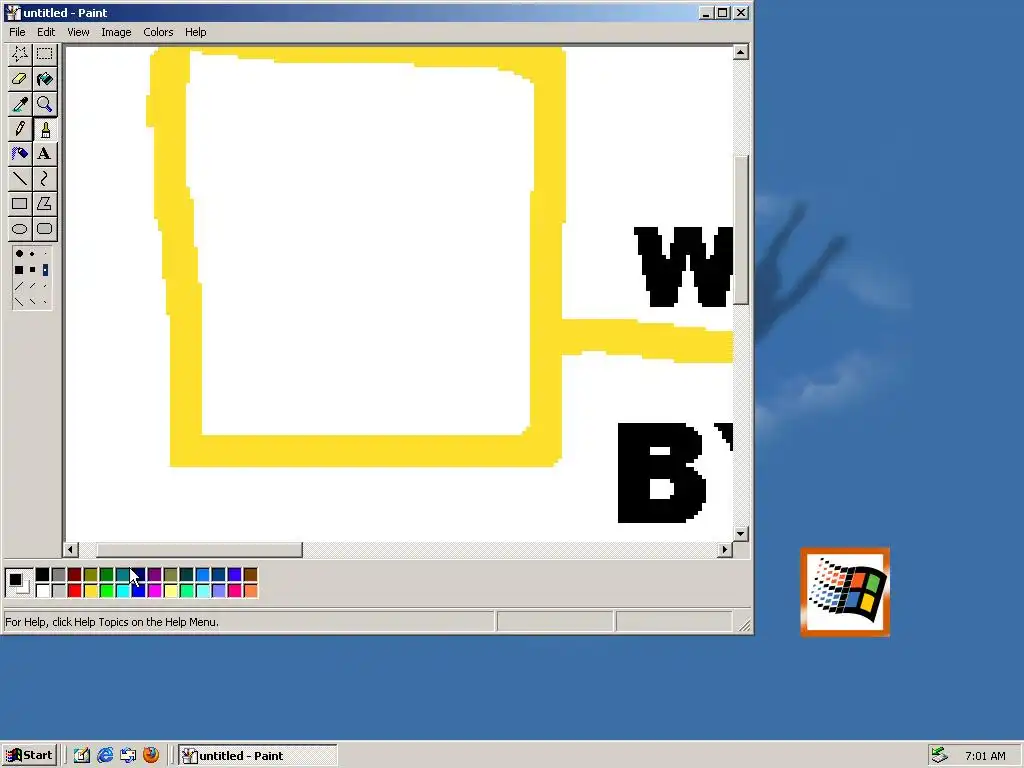Choose the Airbrush spray tool
Image resolution: width=1024 pixels, height=768 pixels.
click(20, 153)
